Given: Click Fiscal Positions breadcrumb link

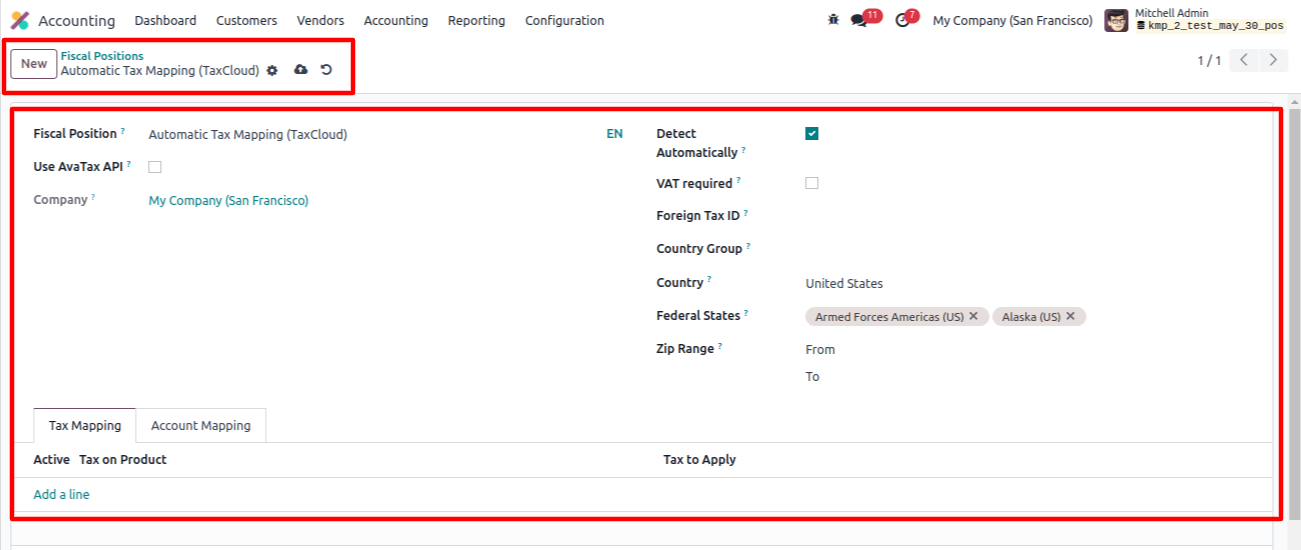Looking at the screenshot, I should tap(102, 56).
